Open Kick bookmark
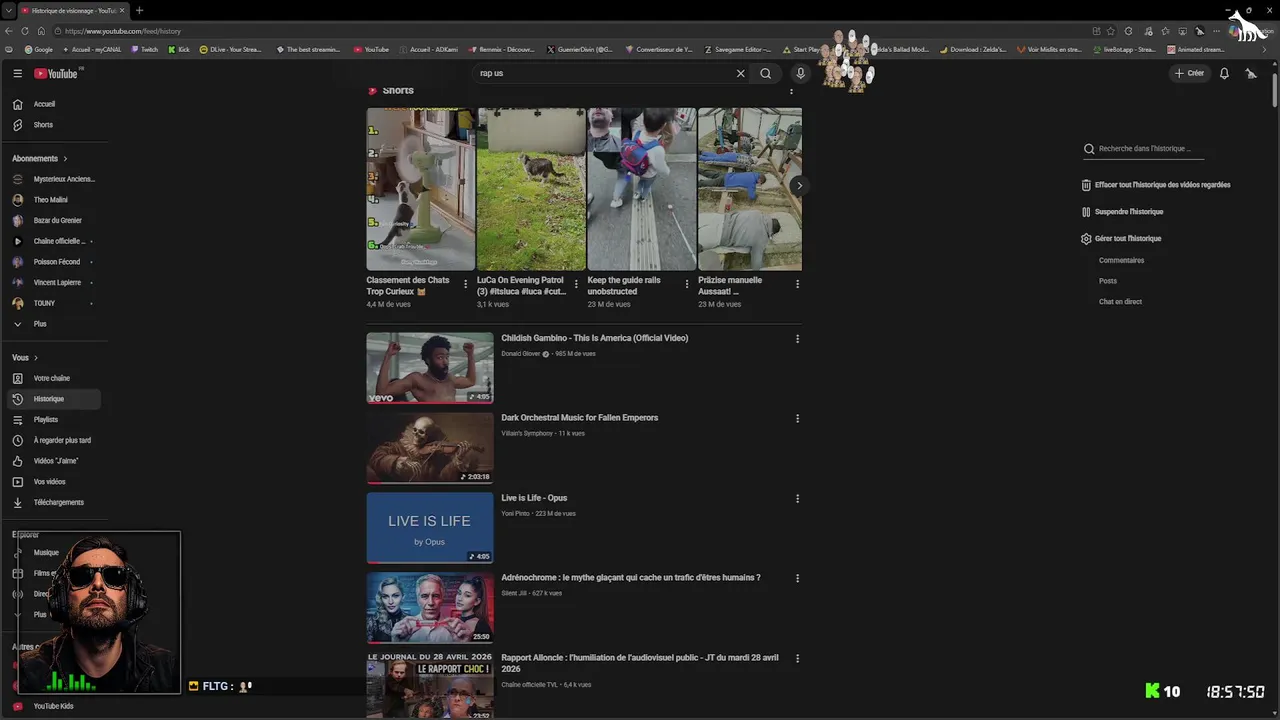1280x720 pixels. (x=179, y=49)
